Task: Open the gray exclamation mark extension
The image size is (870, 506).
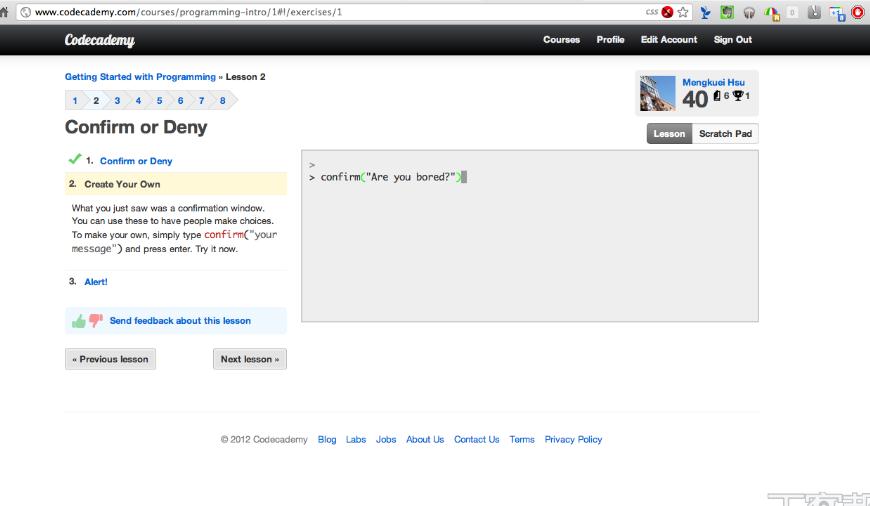Action: pyautogui.click(x=814, y=12)
